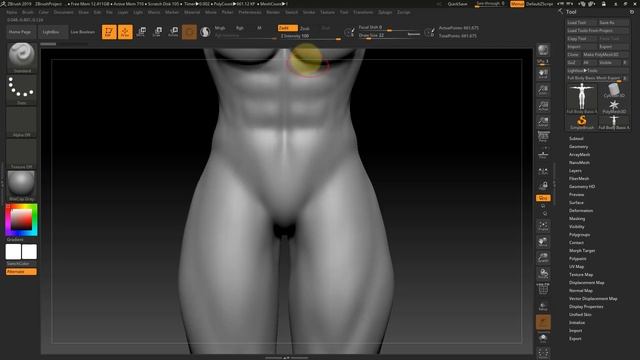Open the Brush menu
This screenshot has width=640, height=360.
click(x=28, y=12)
